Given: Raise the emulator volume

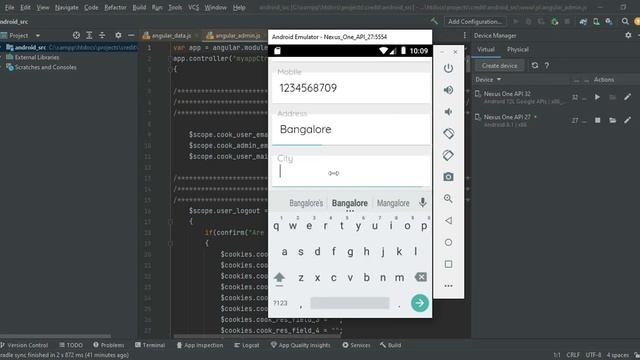Looking at the screenshot, I should click(448, 90).
